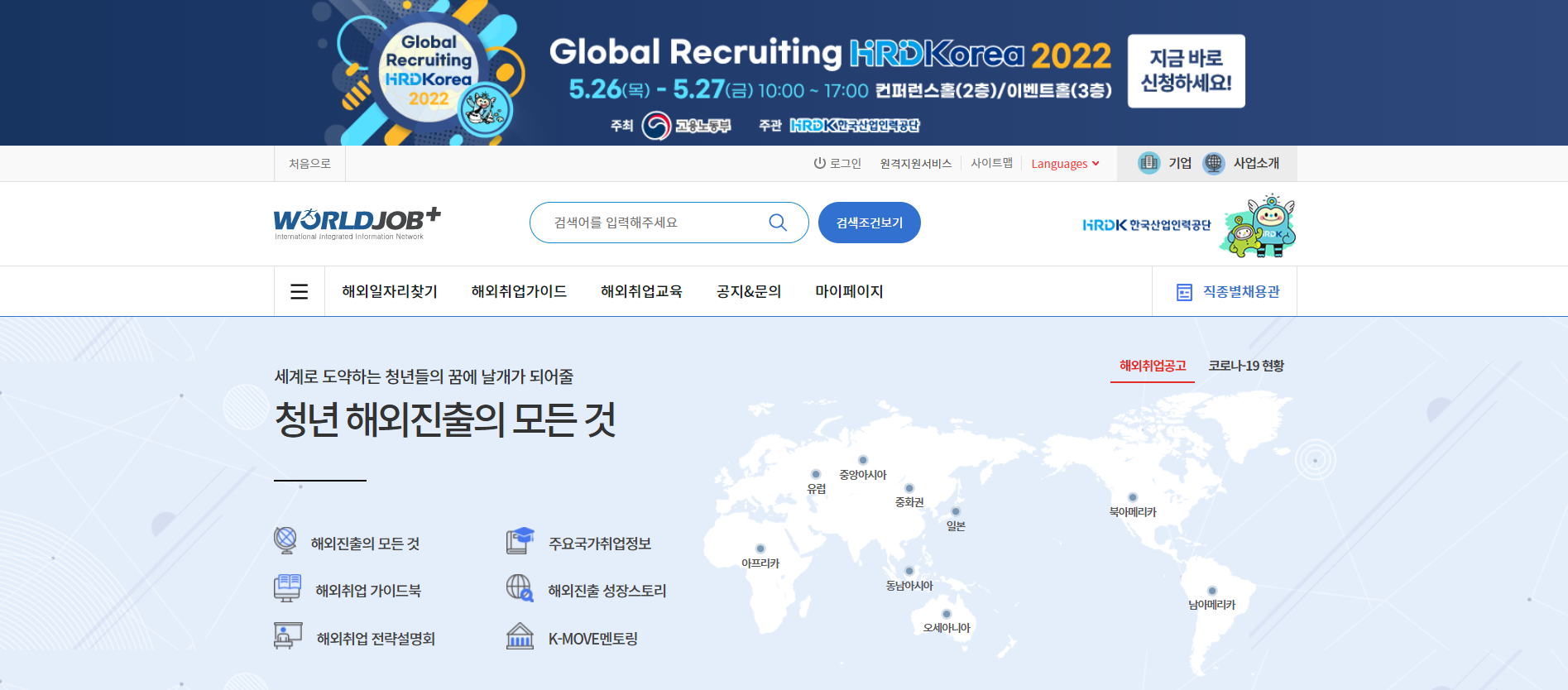1568x690 pixels.
Task: Click the 기업 building icon
Action: pos(1148,163)
